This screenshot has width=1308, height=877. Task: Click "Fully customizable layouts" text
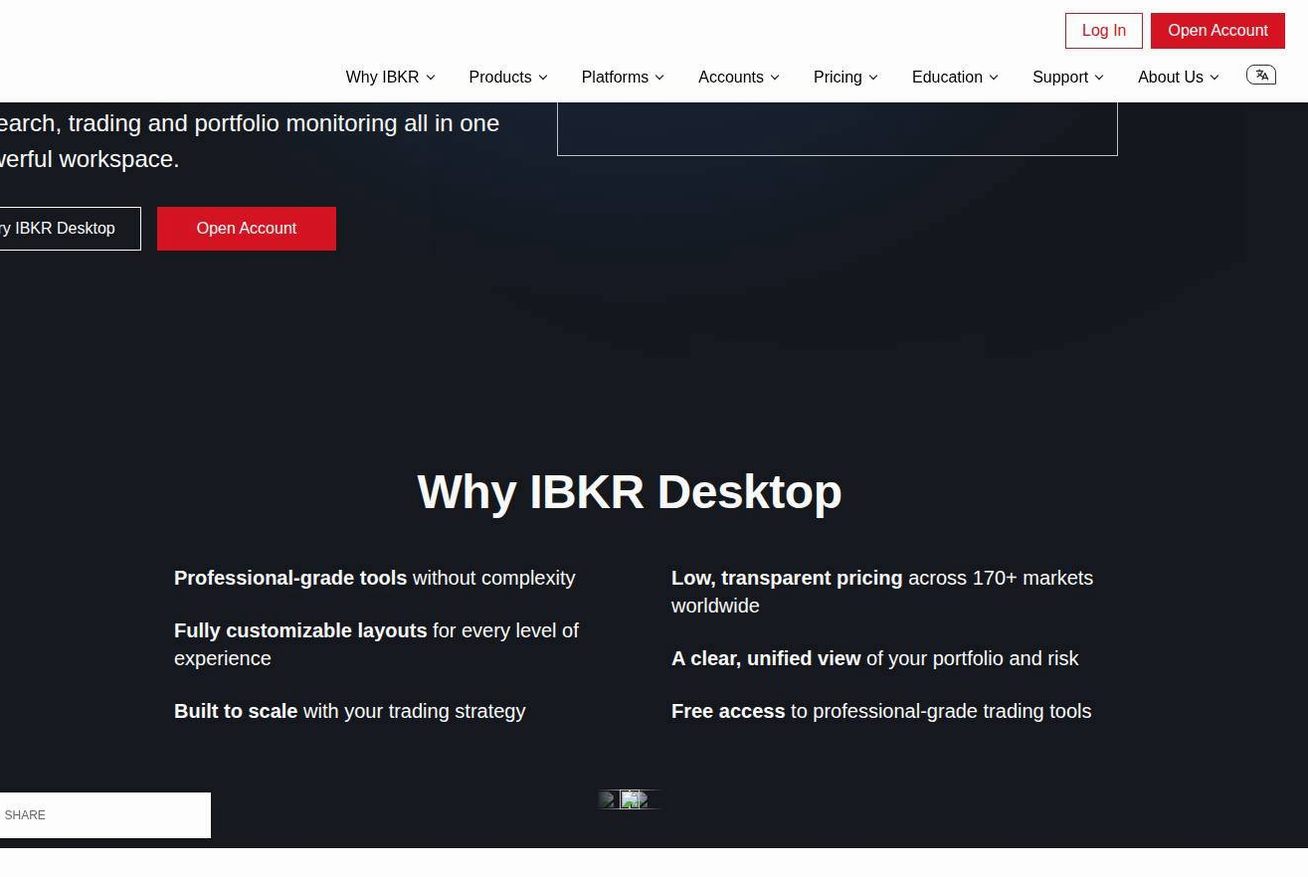tap(300, 631)
